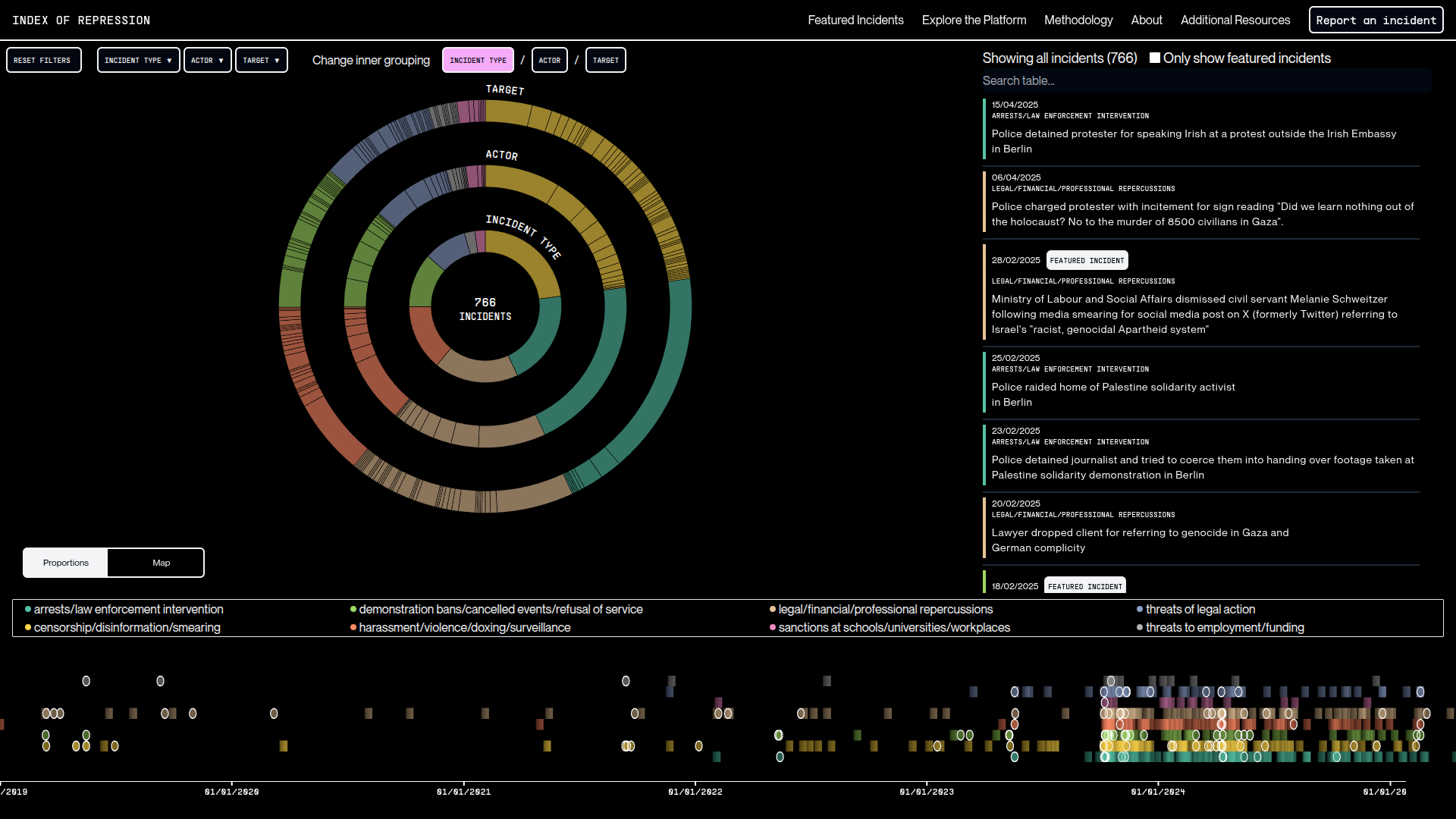Enable Only show featured incidents checkbox
The height and width of the screenshot is (819, 1456).
coord(1154,58)
